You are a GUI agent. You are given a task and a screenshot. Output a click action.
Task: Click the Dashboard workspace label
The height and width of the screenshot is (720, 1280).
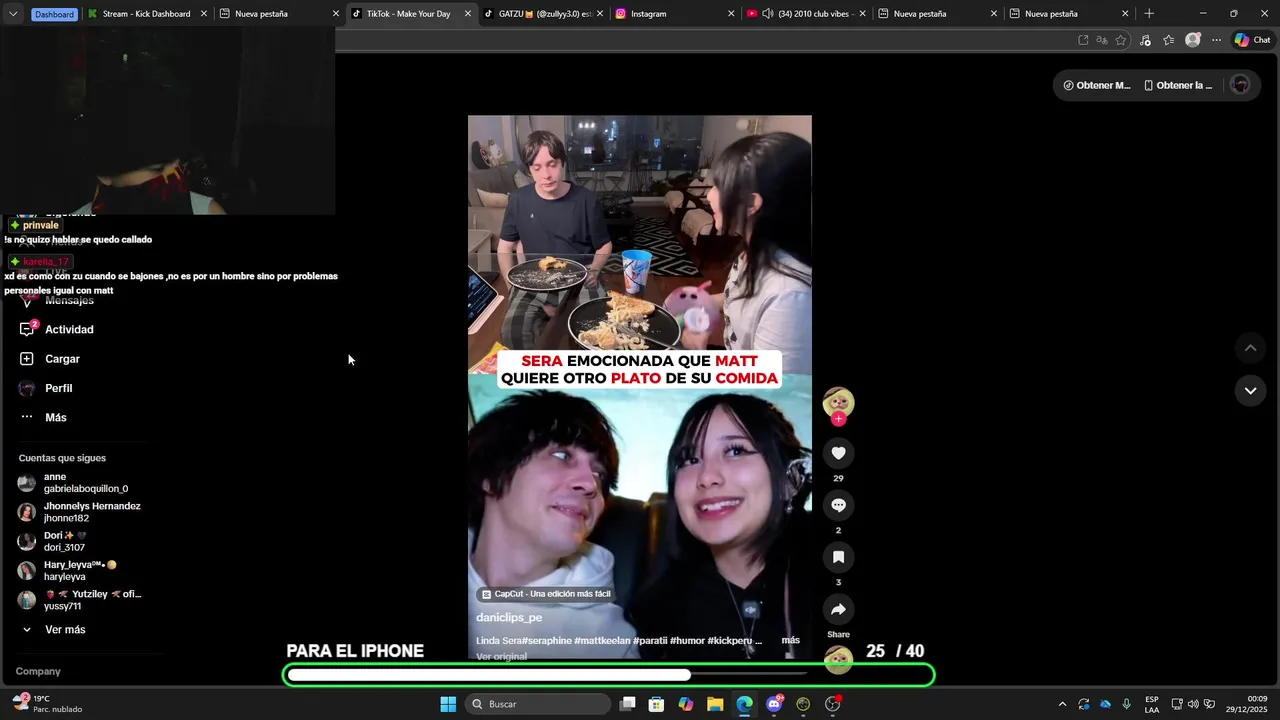point(54,14)
